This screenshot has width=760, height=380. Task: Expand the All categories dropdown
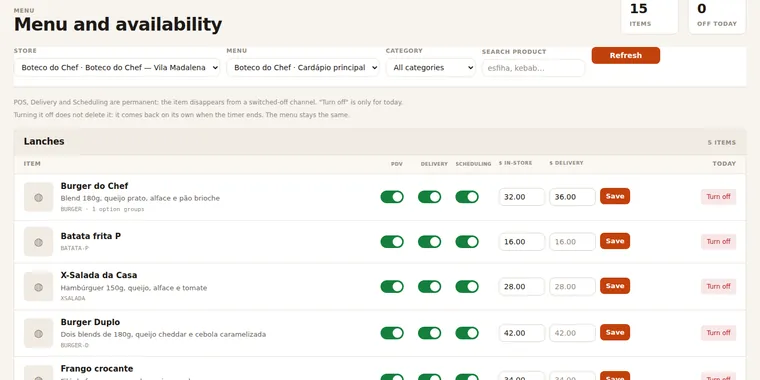pos(431,67)
